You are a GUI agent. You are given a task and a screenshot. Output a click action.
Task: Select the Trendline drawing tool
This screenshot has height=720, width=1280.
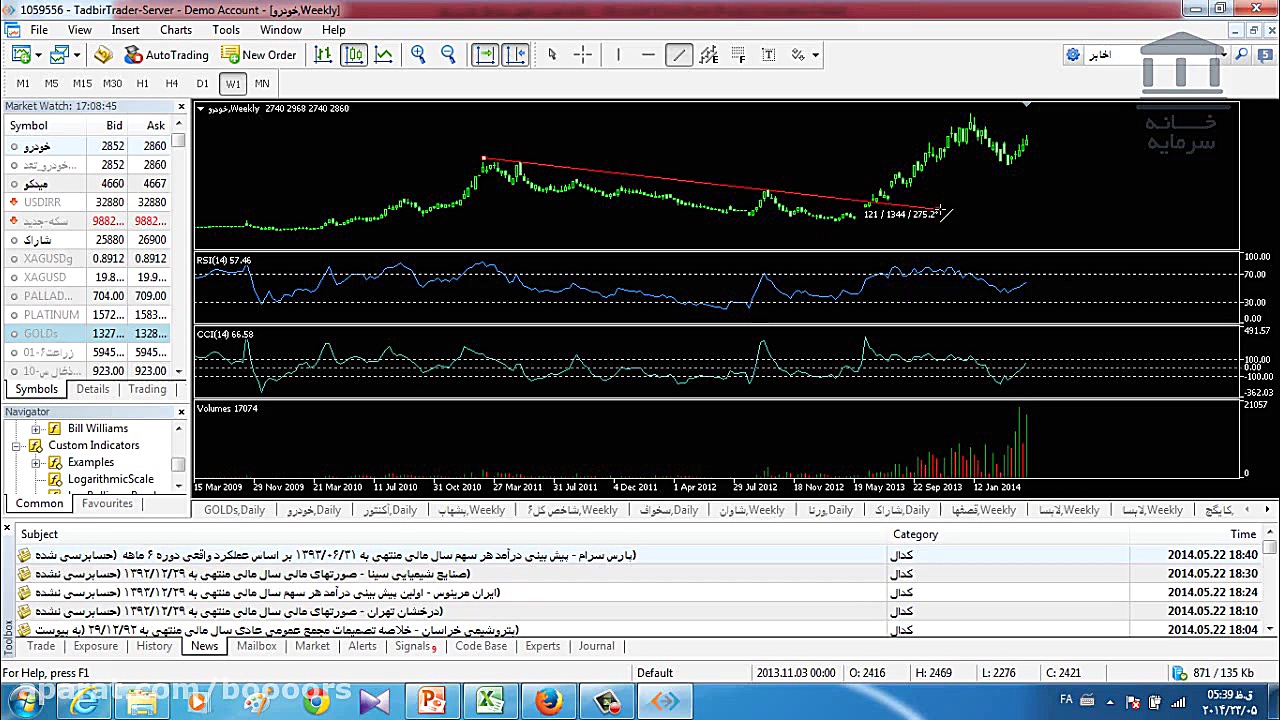tap(679, 55)
